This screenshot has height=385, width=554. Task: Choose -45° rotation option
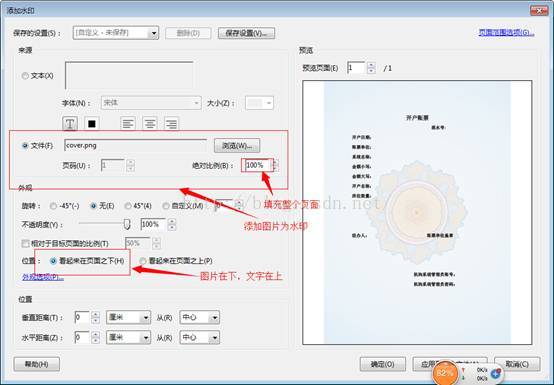(53, 206)
